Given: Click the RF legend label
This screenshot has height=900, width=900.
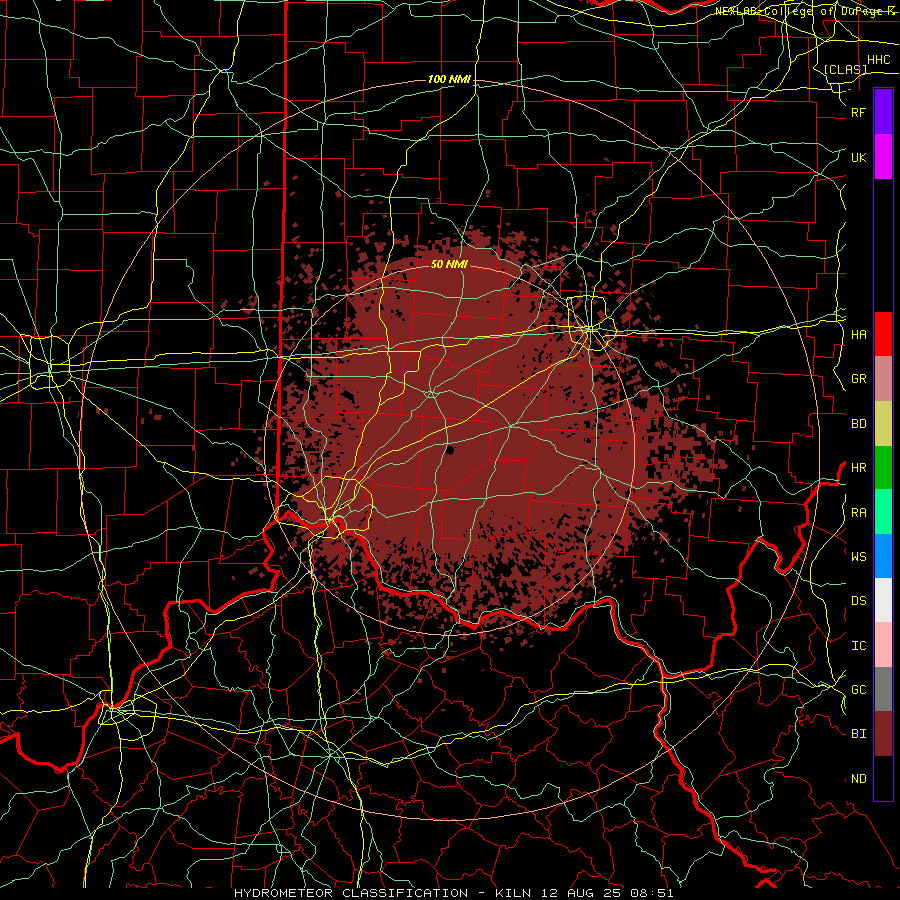Looking at the screenshot, I should click(x=859, y=113).
